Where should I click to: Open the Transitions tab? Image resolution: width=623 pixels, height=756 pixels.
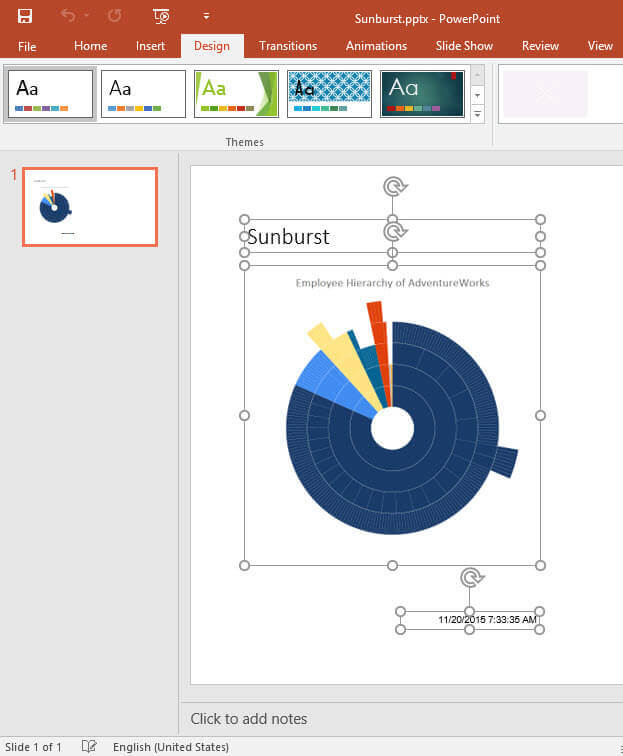point(288,46)
